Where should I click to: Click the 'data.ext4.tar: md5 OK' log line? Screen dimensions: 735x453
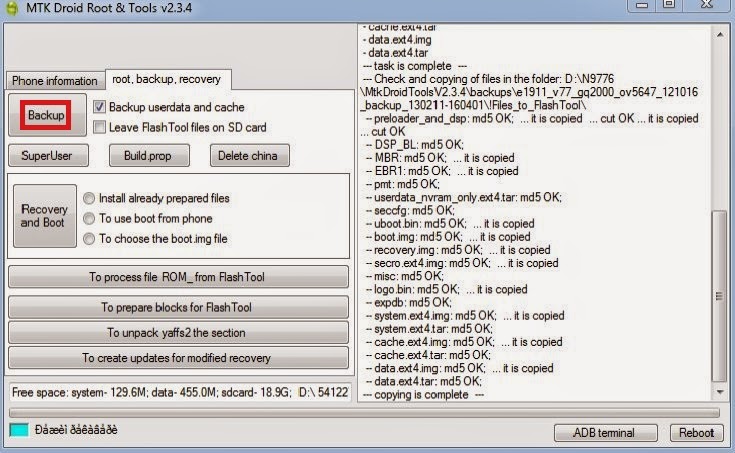point(424,381)
